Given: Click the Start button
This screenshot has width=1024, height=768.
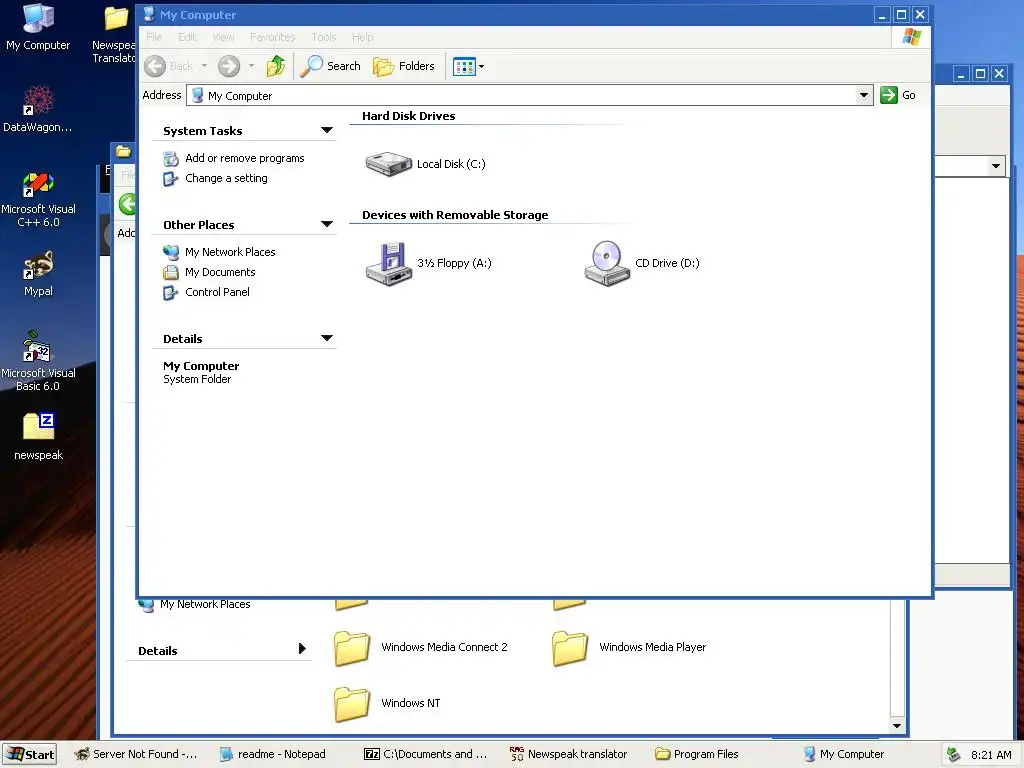Looking at the screenshot, I should tap(29, 754).
